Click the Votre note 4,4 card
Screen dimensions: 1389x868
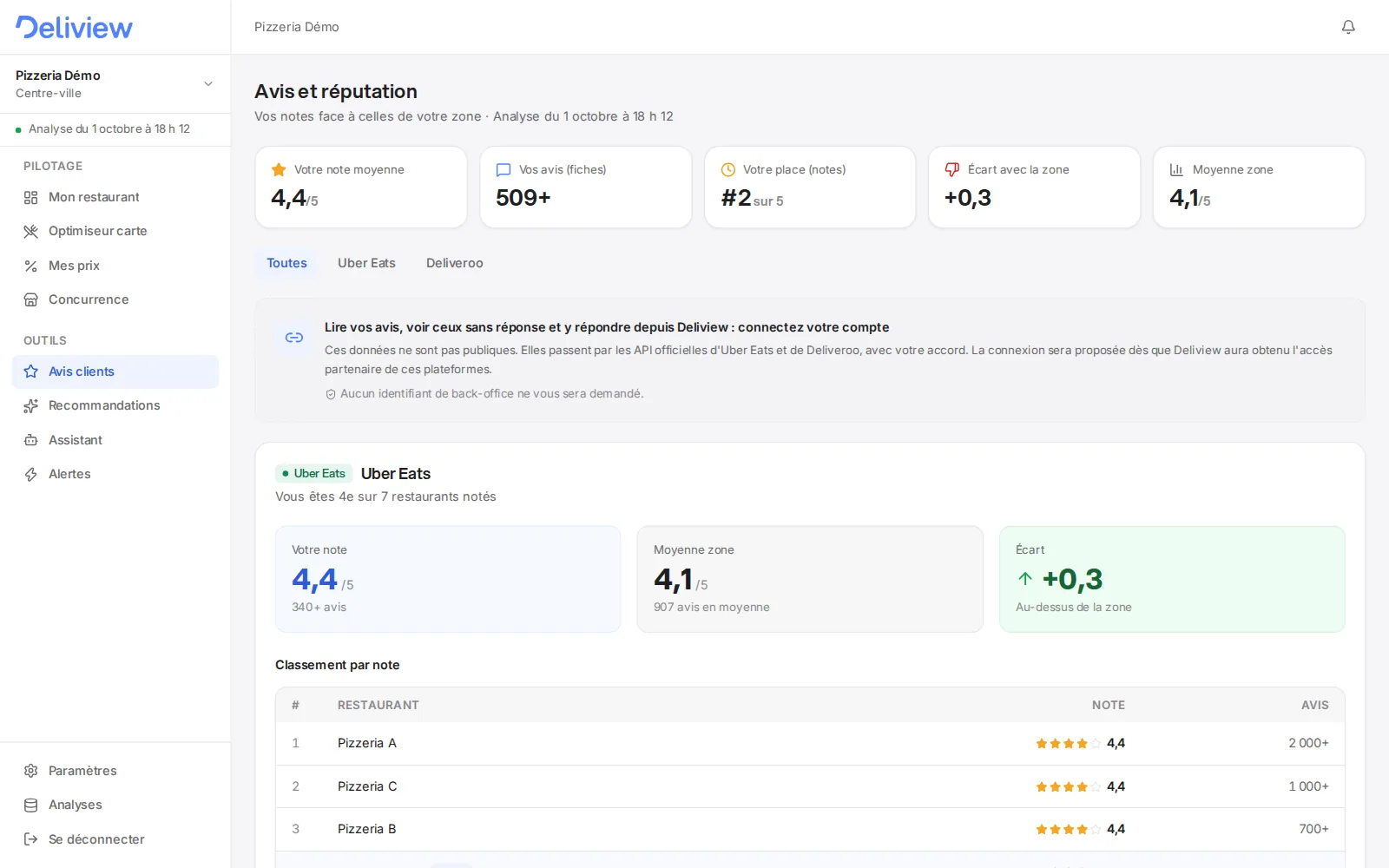[x=448, y=579]
